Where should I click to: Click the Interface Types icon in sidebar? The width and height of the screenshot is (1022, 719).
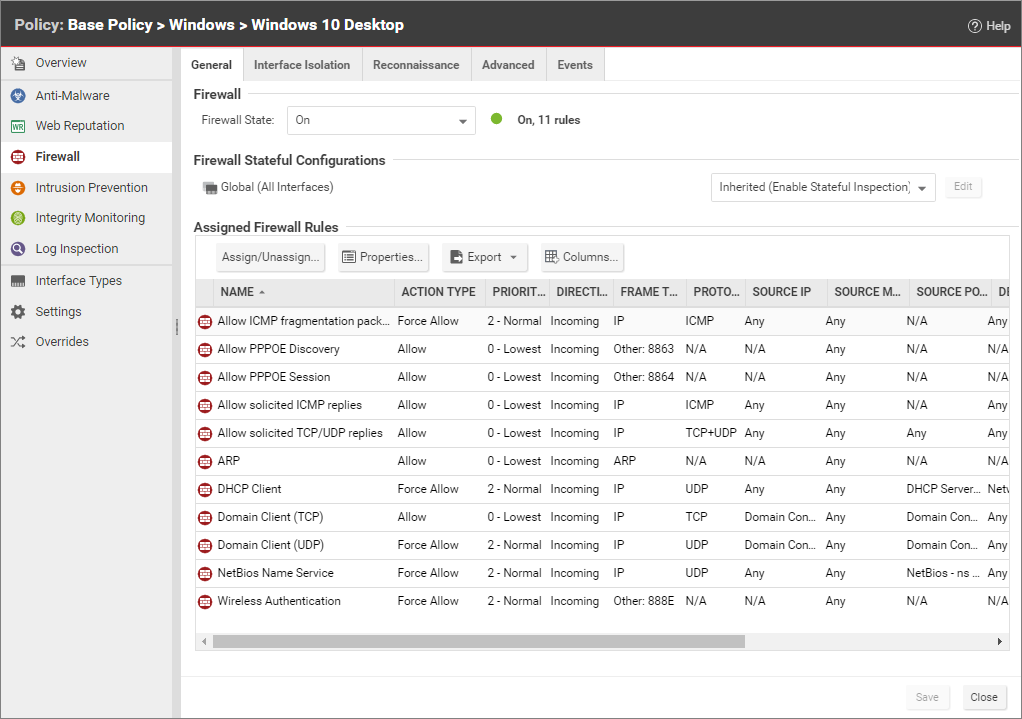coord(17,281)
